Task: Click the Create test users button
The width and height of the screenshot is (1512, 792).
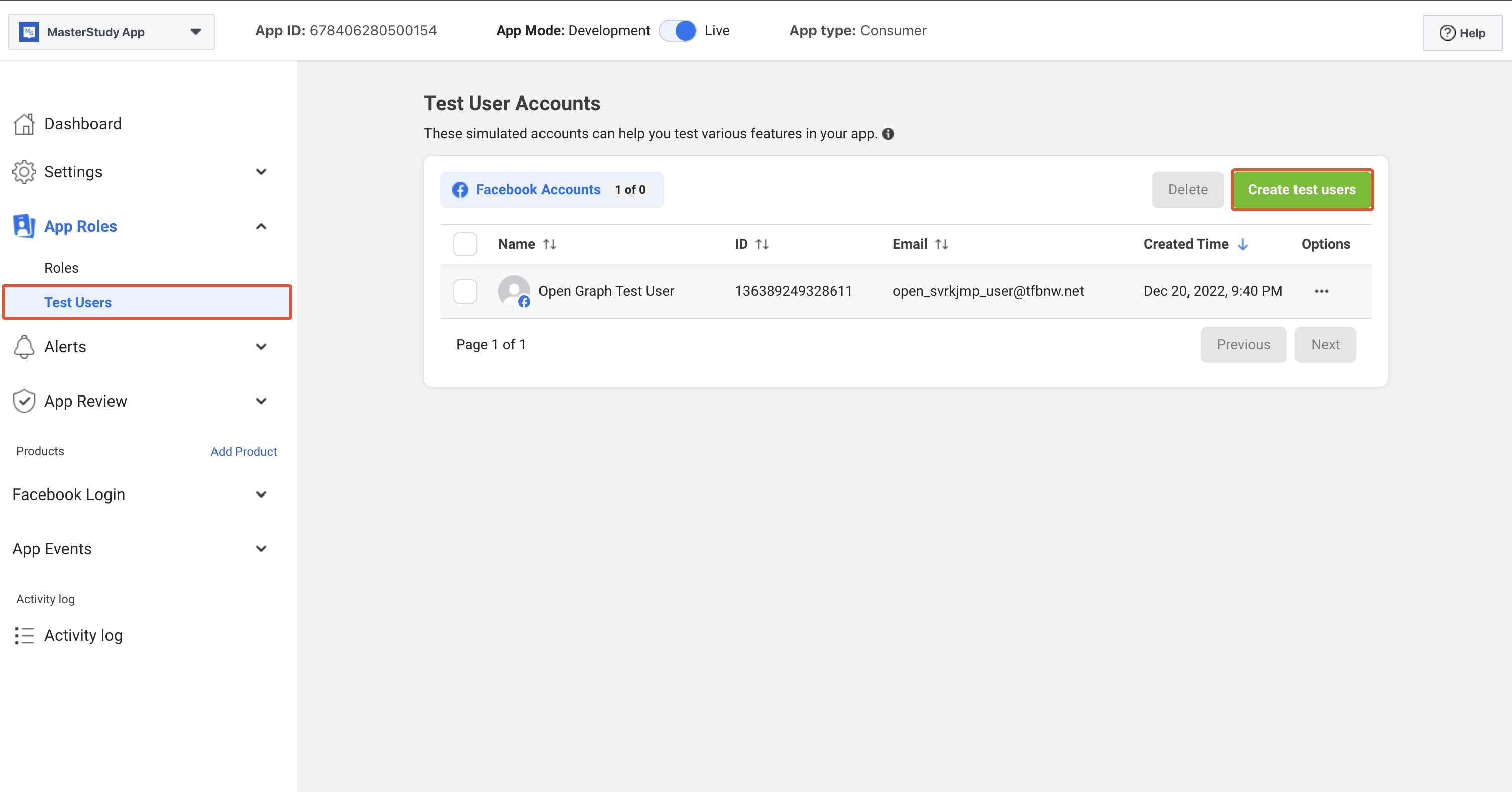Action: click(1302, 189)
